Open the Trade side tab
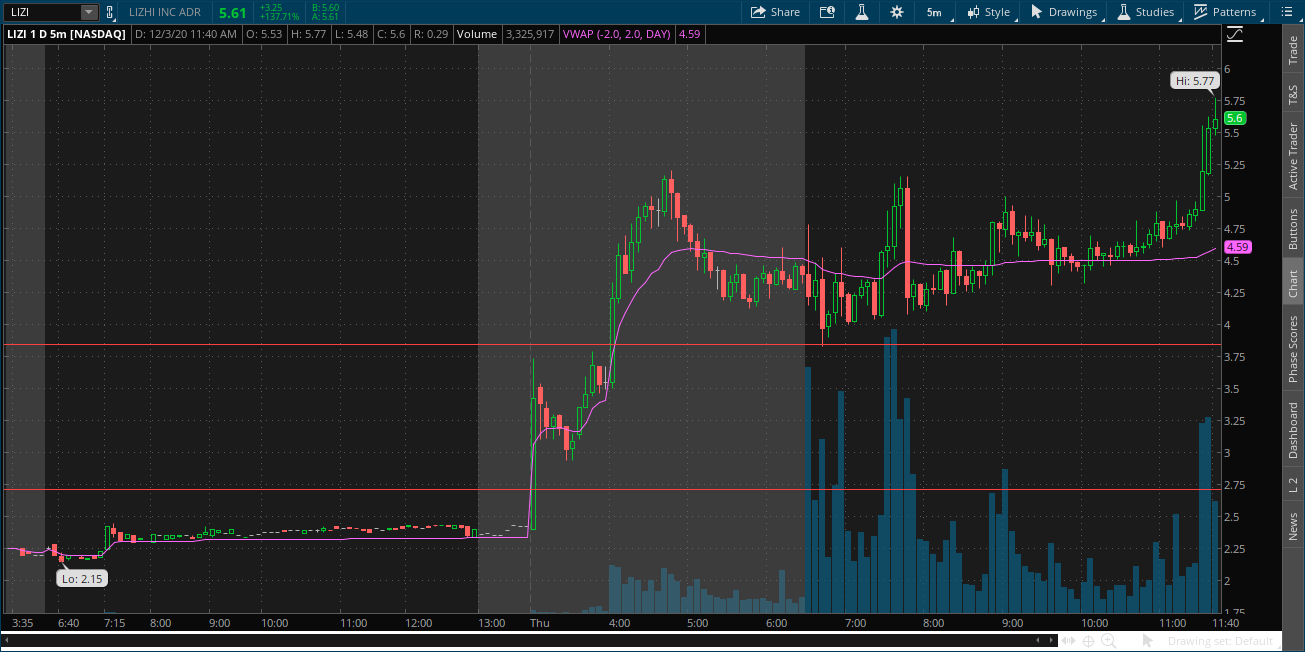The width and height of the screenshot is (1305, 652). tap(1293, 51)
